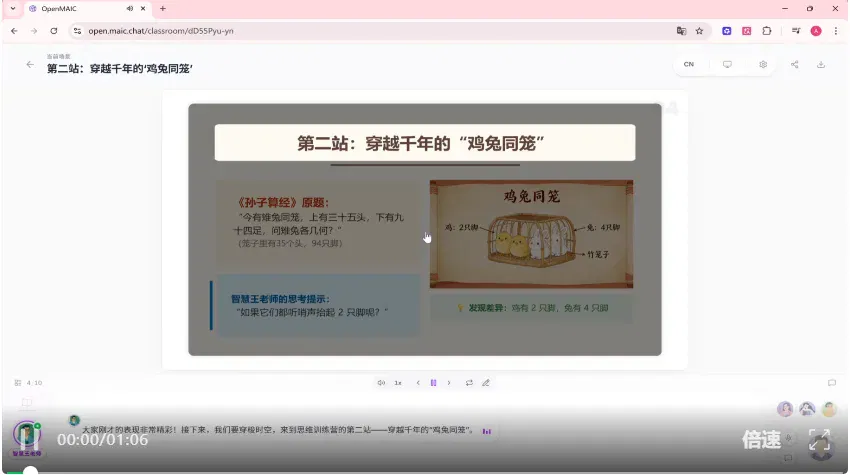Image resolution: width=850 pixels, height=475 pixels.
Task: Click the 智慧王老师 teacher avatar
Action: (27, 435)
